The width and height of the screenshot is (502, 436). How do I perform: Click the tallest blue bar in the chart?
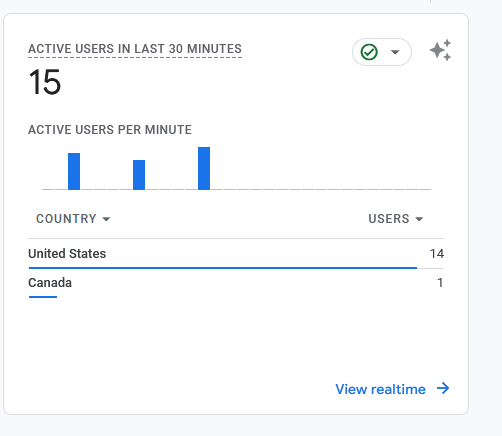pyautogui.click(x=204, y=168)
